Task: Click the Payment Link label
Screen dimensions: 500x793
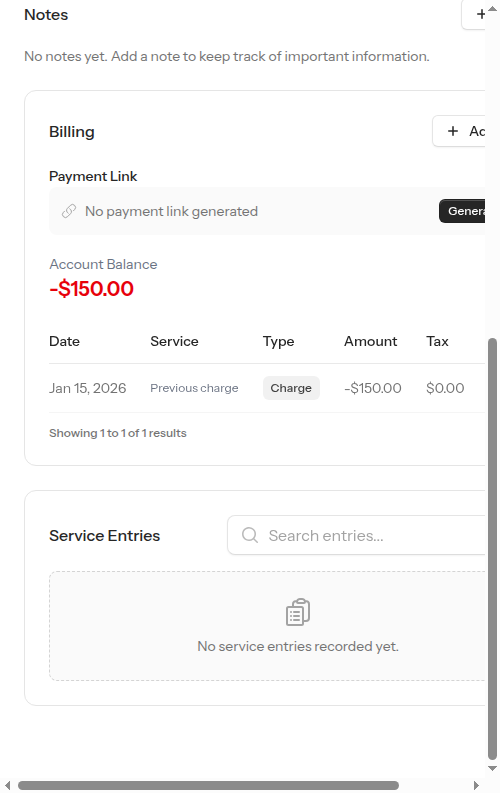Action: click(93, 176)
